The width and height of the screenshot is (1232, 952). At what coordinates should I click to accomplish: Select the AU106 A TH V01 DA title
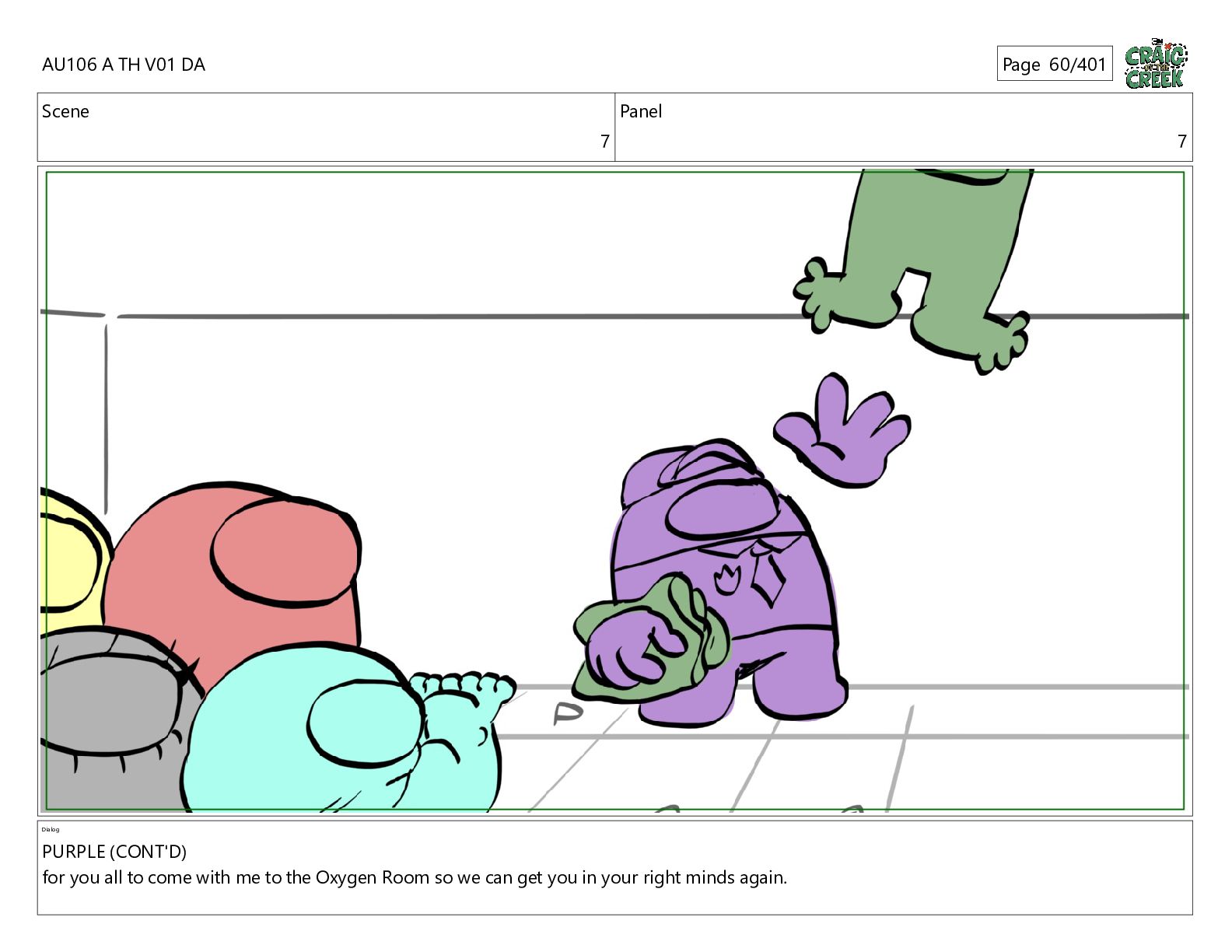pyautogui.click(x=124, y=65)
